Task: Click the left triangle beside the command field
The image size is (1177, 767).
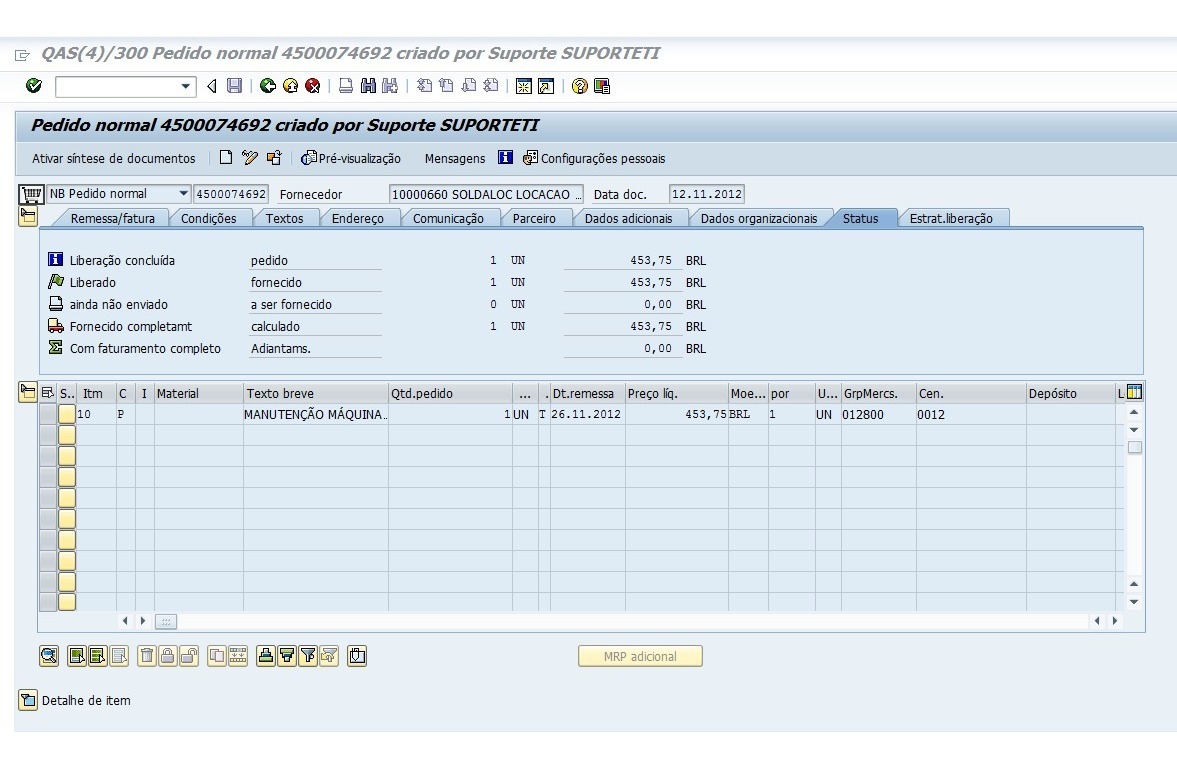Action: click(x=212, y=86)
